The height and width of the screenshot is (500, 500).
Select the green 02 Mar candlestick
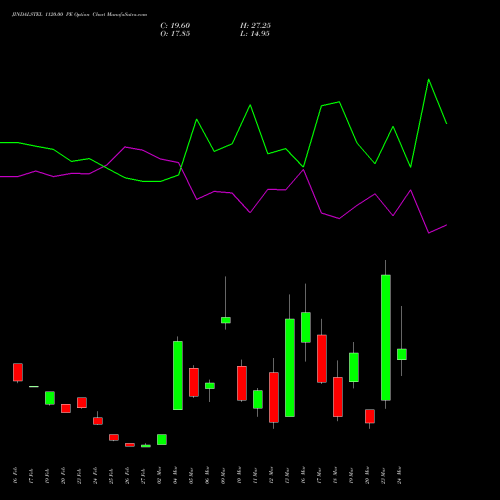(x=162, y=439)
